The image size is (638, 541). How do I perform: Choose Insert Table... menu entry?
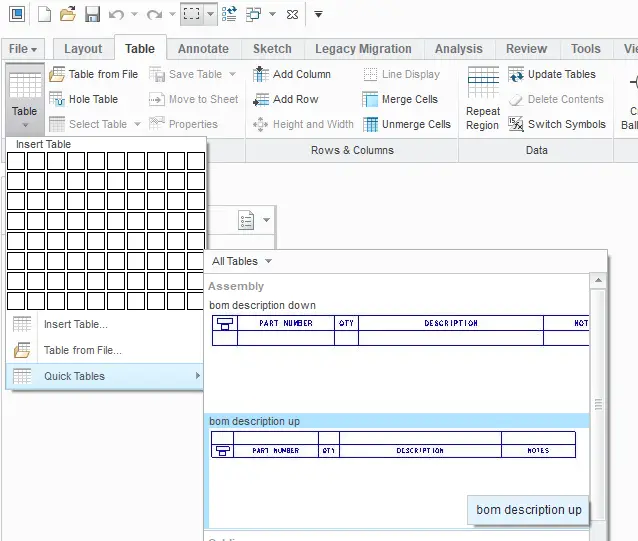click(x=105, y=324)
